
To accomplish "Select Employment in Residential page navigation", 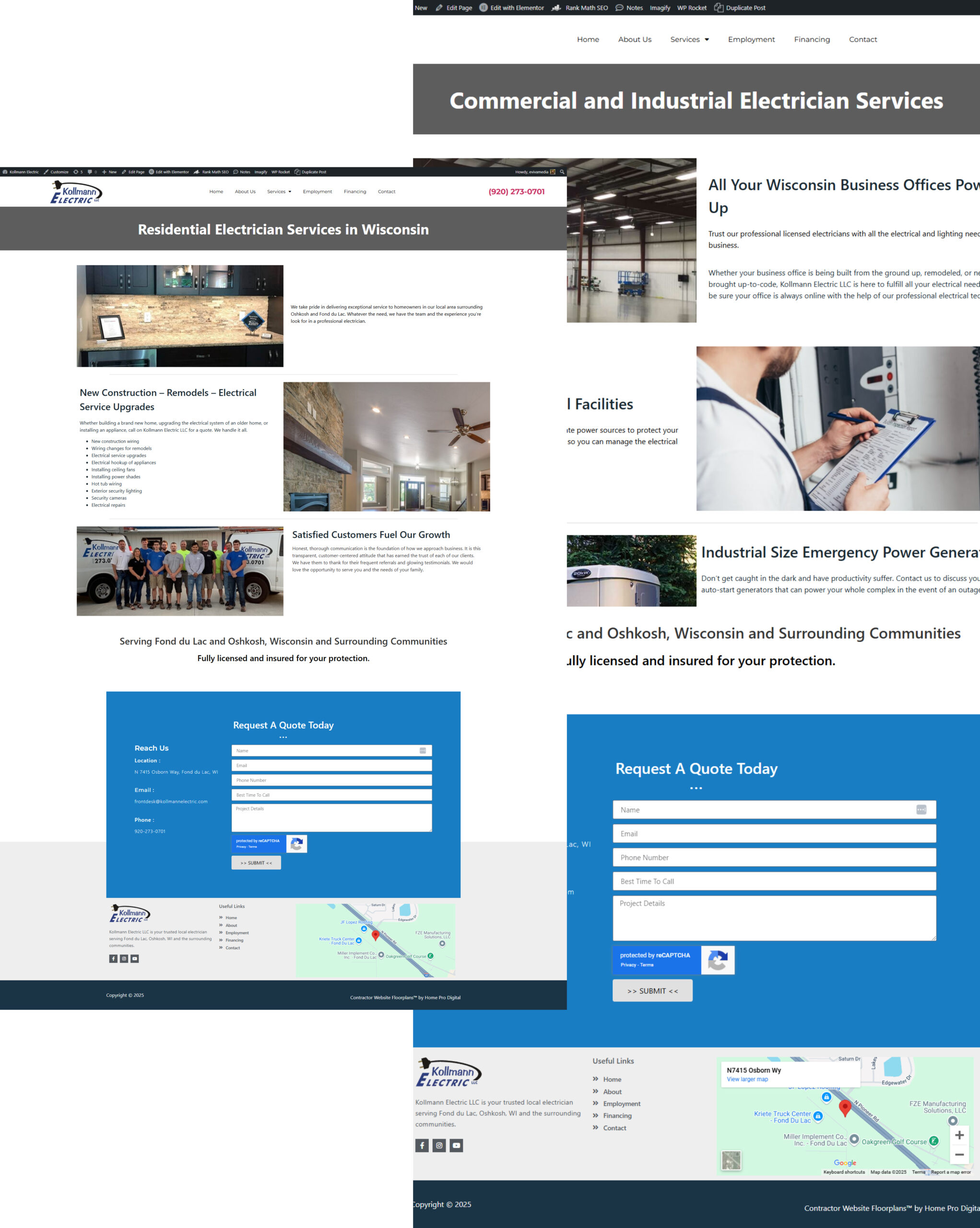I will 317,192.
